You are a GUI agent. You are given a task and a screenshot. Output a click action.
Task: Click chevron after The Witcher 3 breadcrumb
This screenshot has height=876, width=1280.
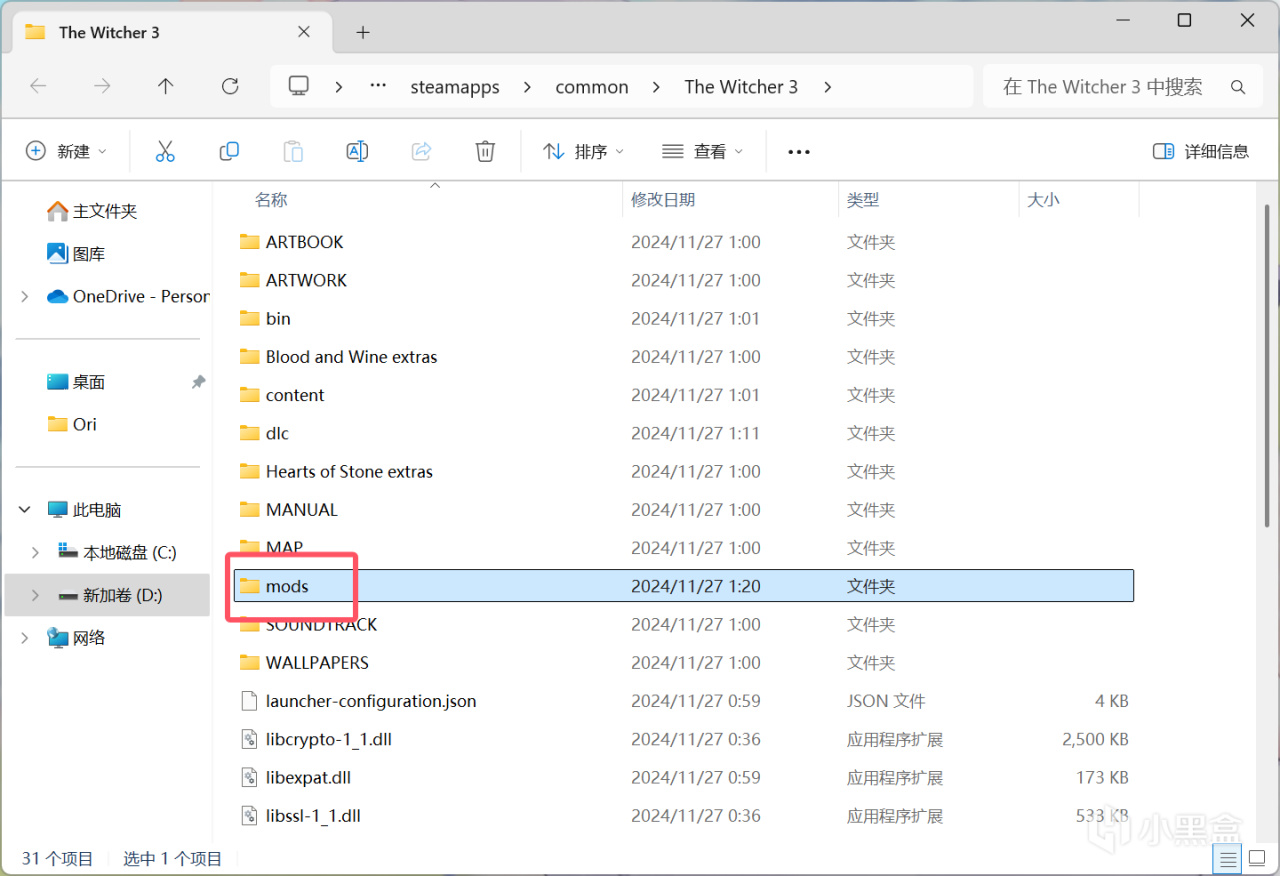(827, 87)
